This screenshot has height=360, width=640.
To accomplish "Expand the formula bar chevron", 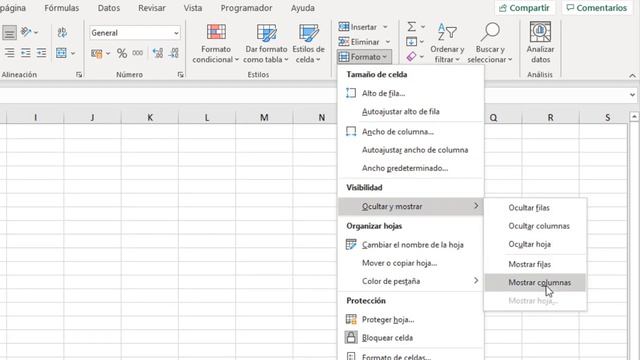I will click(x=632, y=95).
